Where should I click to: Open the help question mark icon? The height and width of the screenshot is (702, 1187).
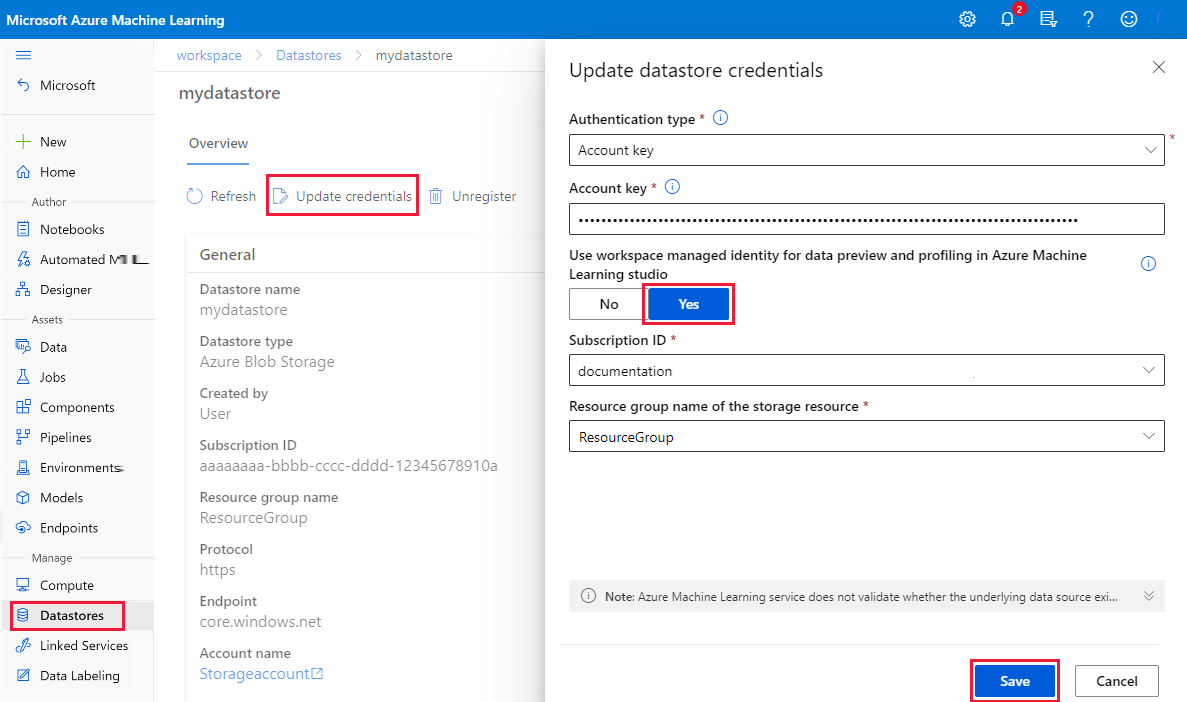click(1088, 20)
